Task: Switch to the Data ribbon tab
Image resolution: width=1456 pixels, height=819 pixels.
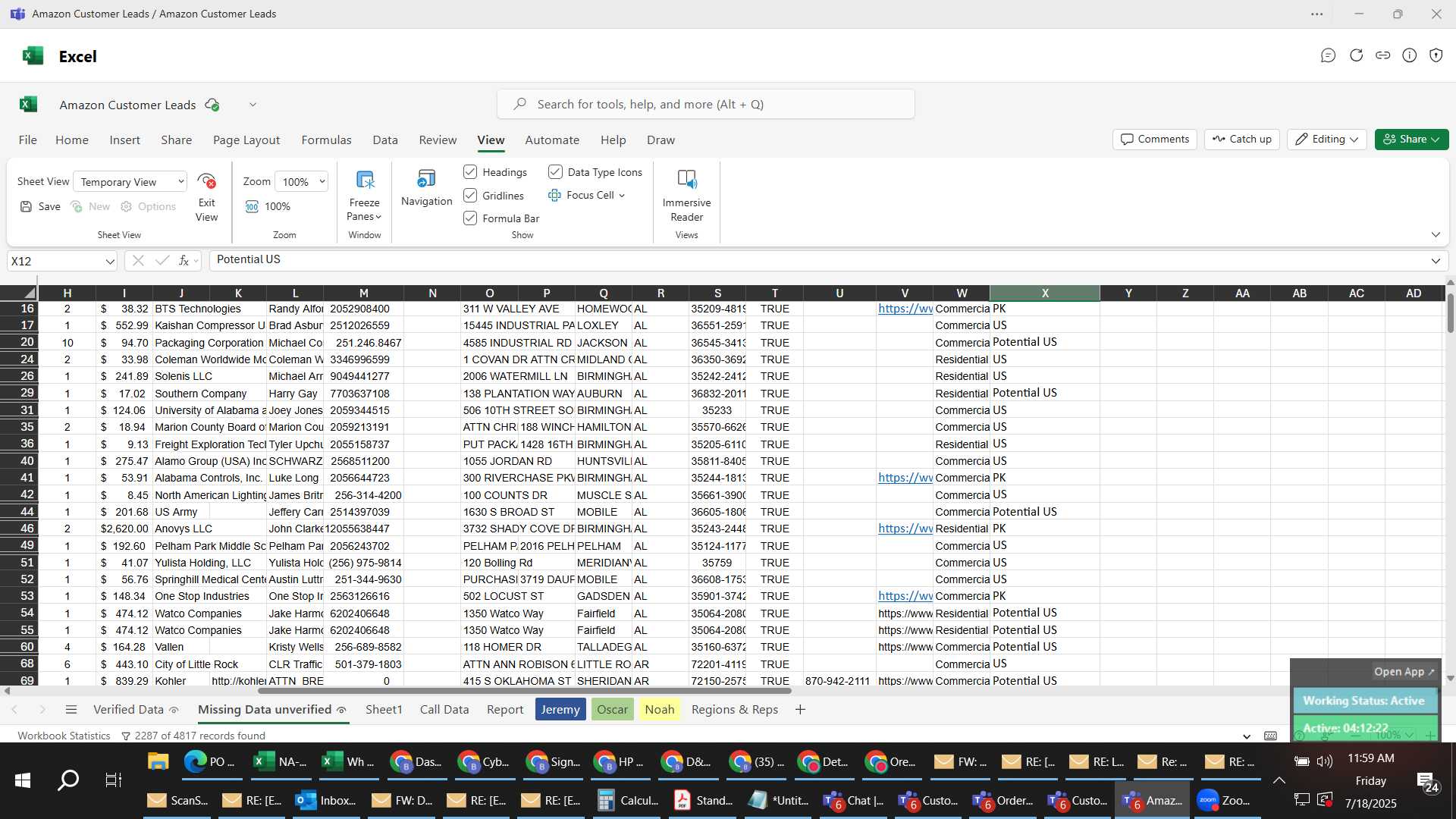Action: 385,140
